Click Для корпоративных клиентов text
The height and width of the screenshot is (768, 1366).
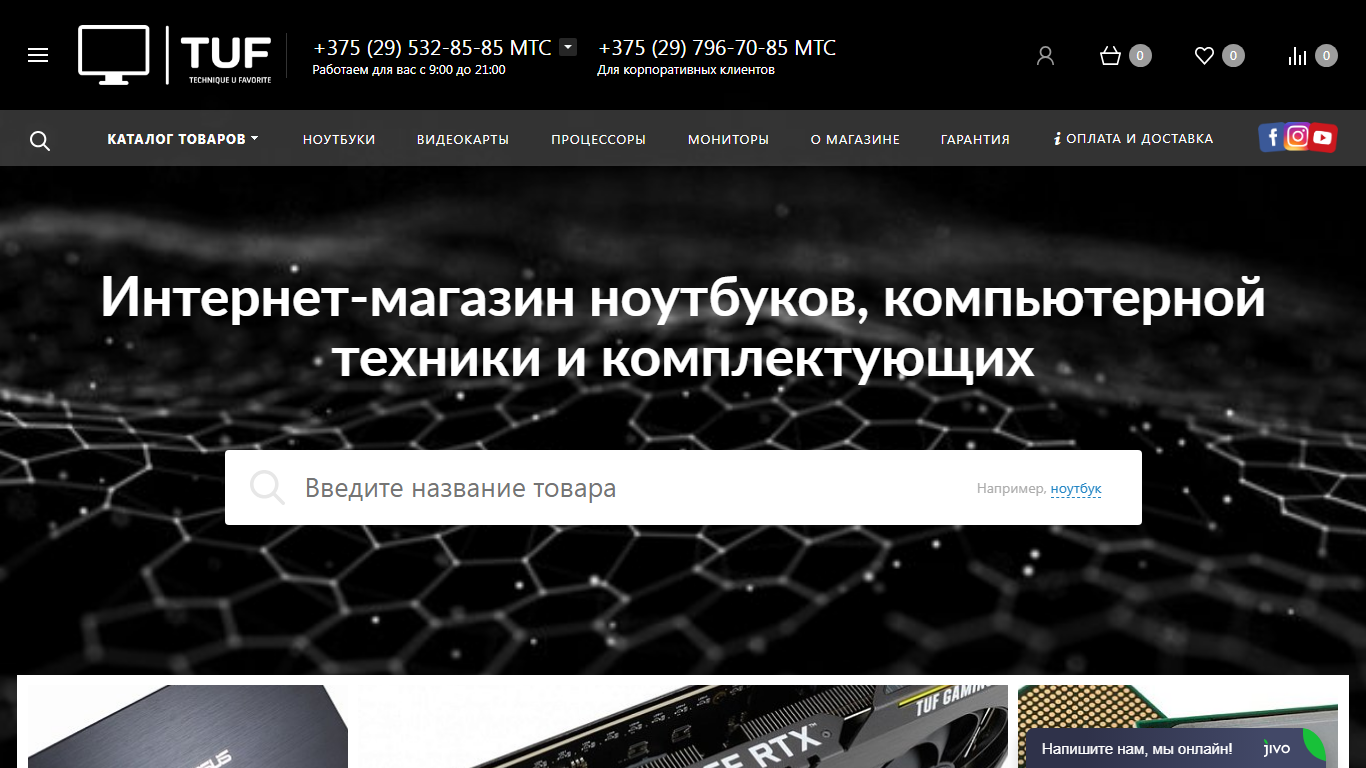click(x=686, y=70)
